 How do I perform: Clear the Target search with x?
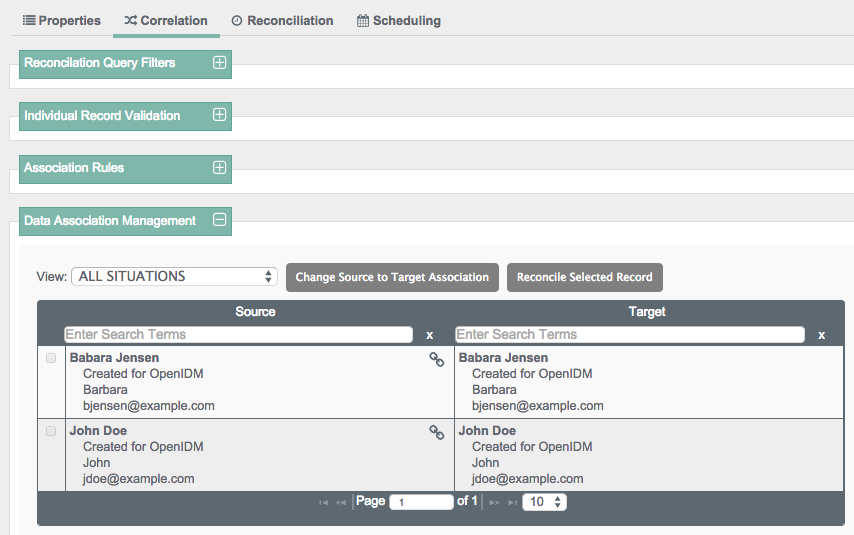821,335
